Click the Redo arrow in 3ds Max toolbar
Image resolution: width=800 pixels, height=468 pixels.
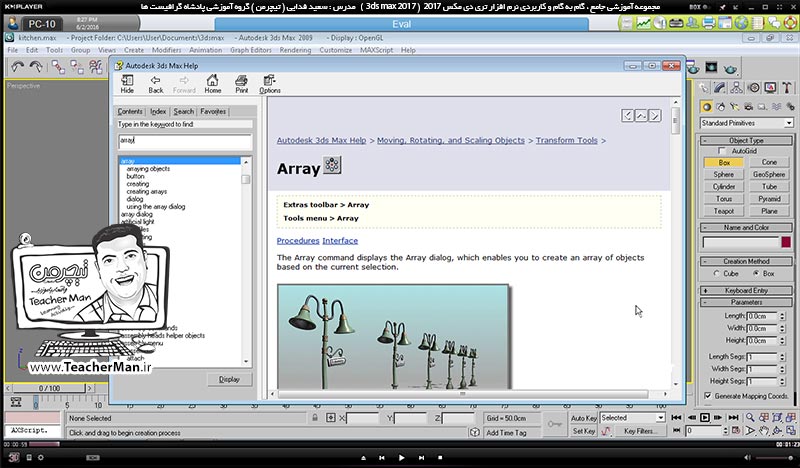tap(36, 66)
